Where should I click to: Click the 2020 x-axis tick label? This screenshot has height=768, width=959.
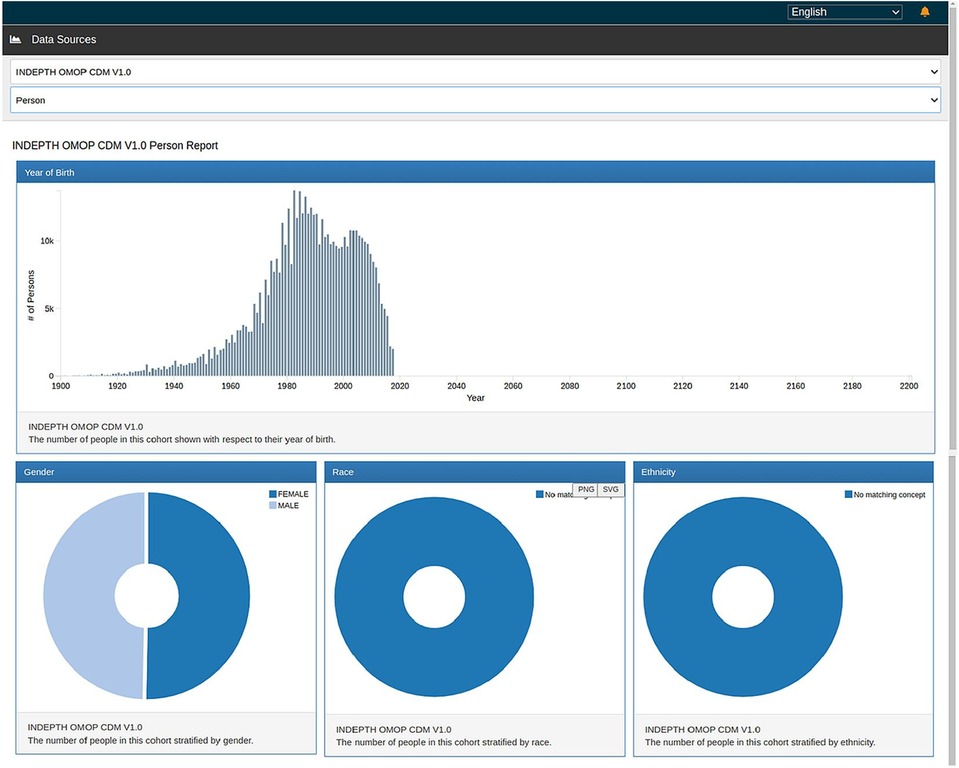(x=400, y=386)
